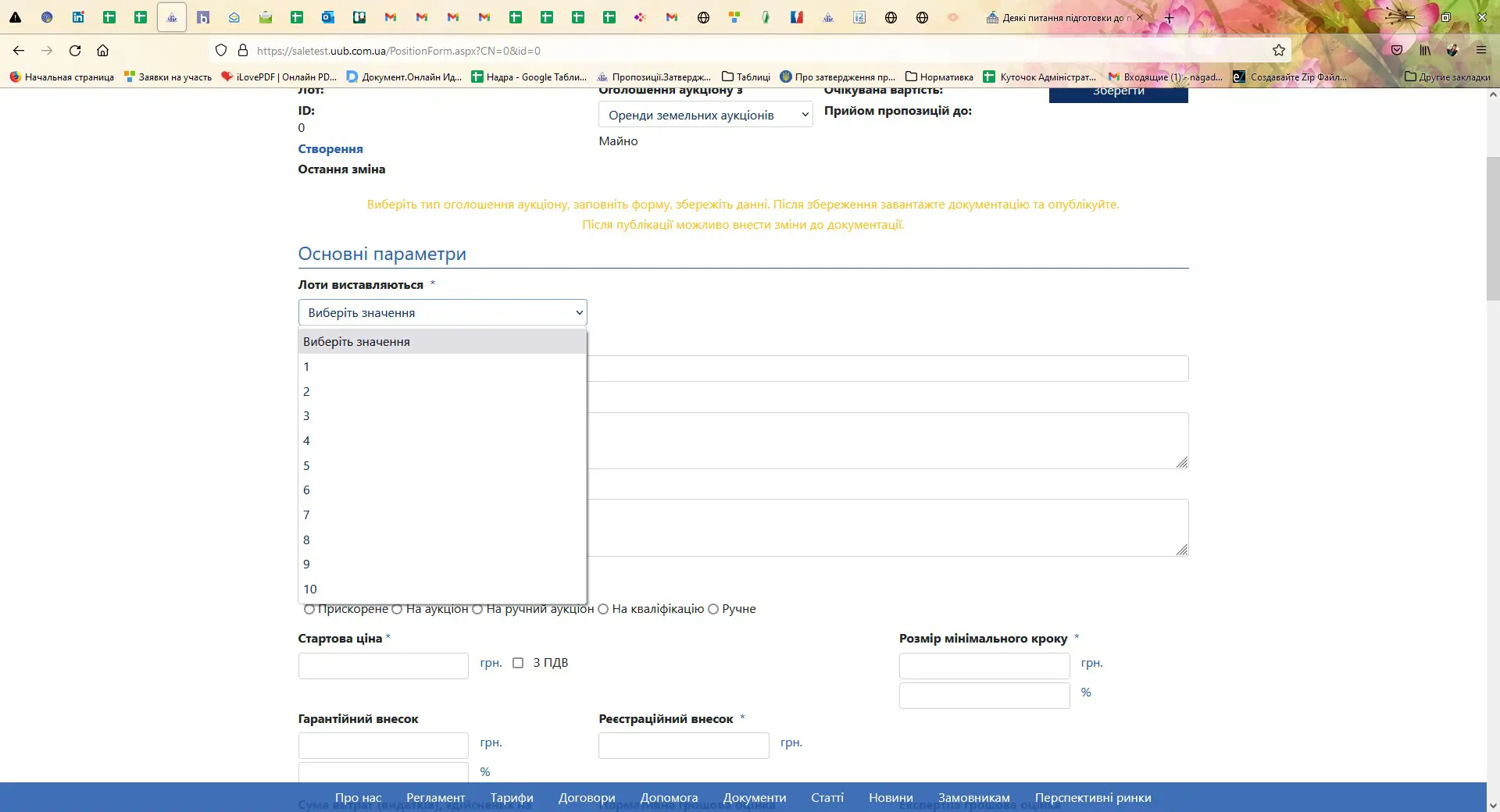The height and width of the screenshot is (812, 1500).
Task: Go to the browser home page icon
Action: pyautogui.click(x=102, y=51)
